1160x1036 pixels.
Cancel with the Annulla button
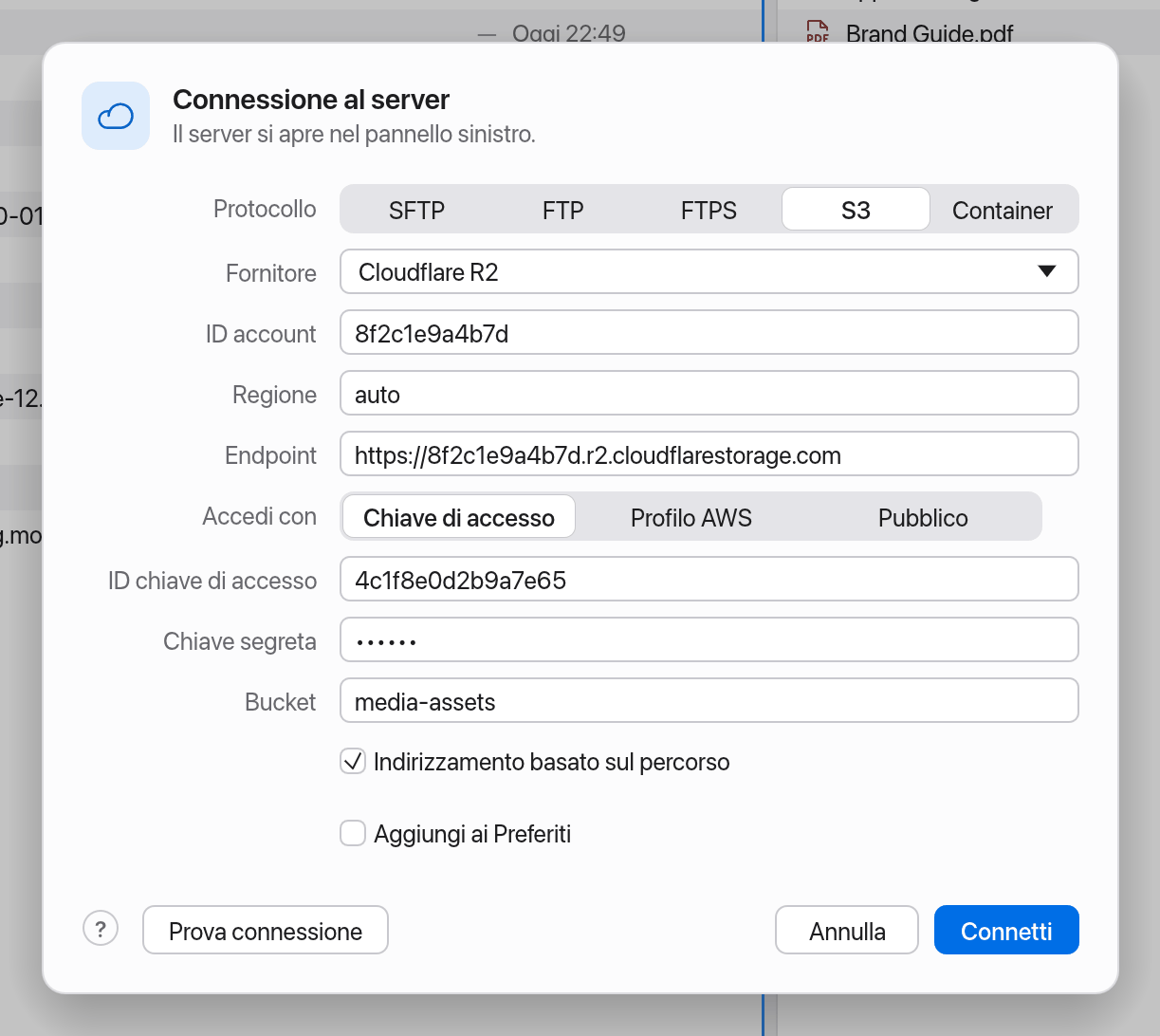click(847, 930)
